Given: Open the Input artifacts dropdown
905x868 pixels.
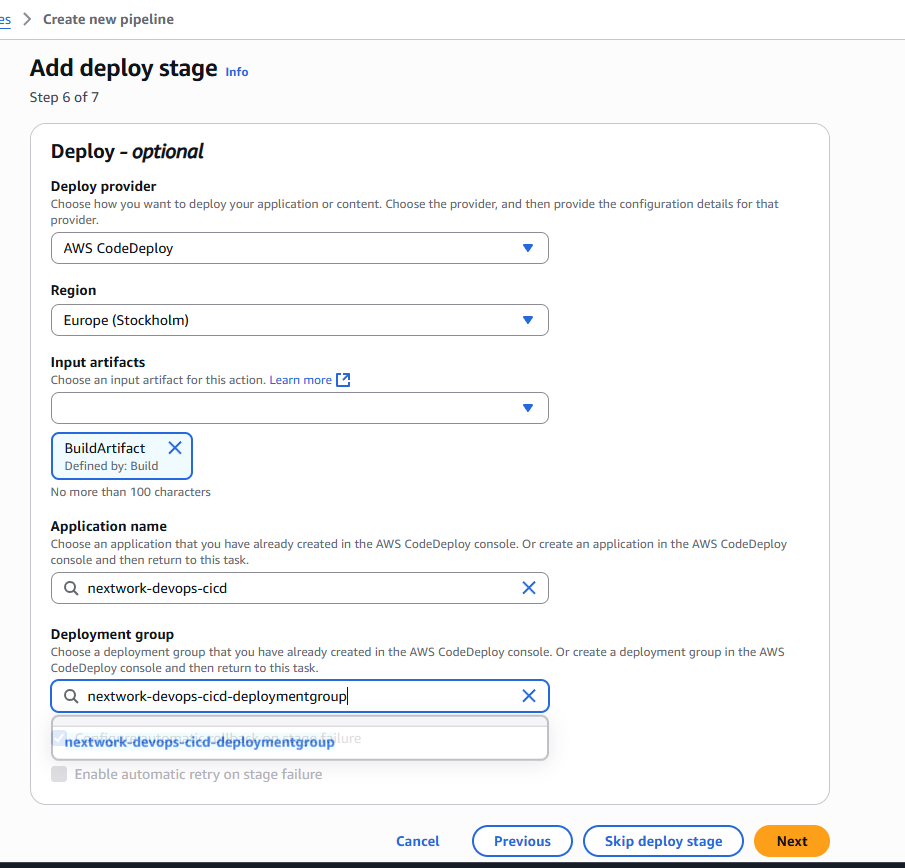Looking at the screenshot, I should tap(299, 408).
